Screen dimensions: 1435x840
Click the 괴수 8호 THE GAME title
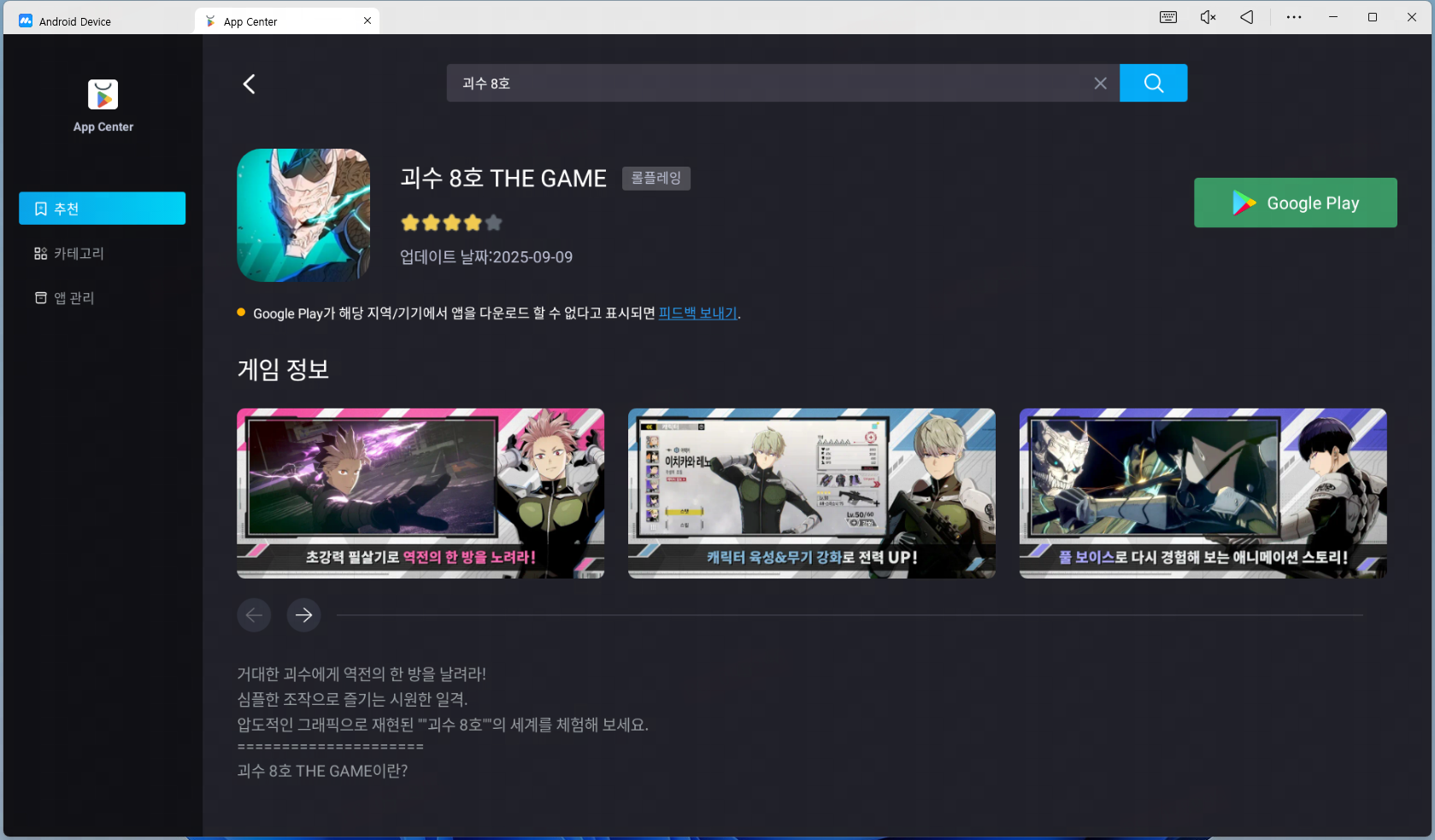(503, 178)
